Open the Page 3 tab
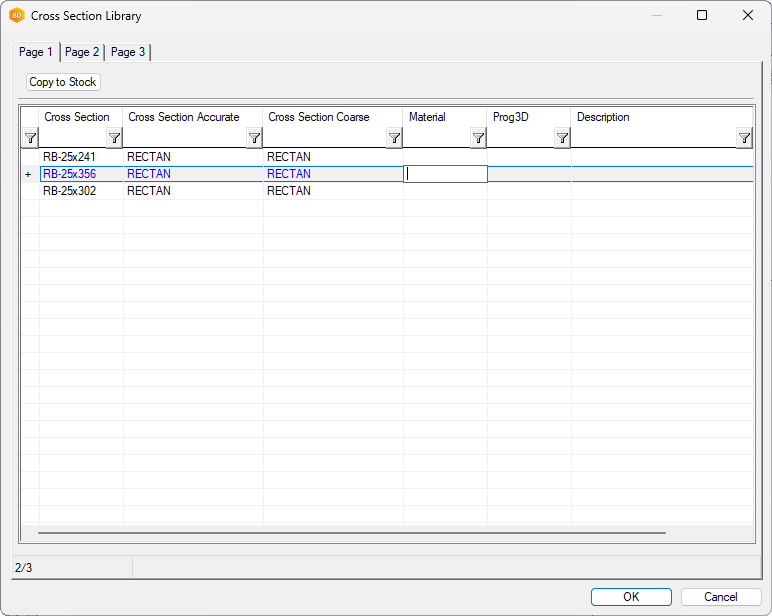772x616 pixels. (128, 52)
